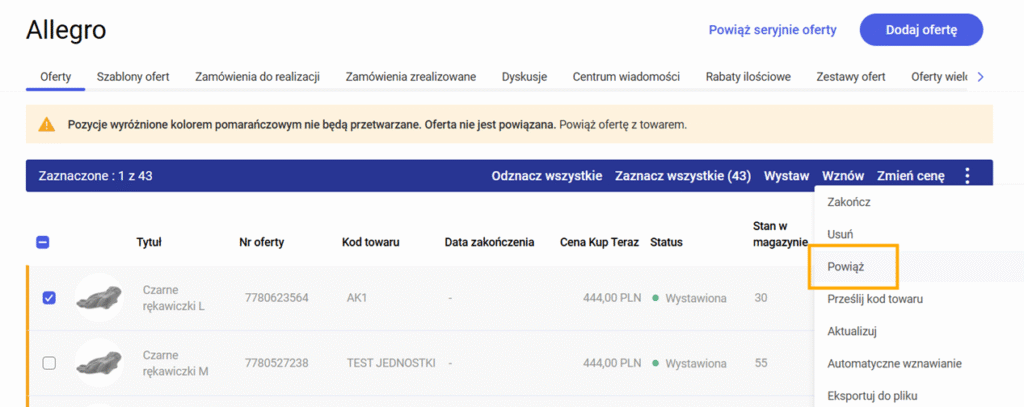
Task: Click Odznacz wszystkie in the selection bar
Action: [546, 176]
